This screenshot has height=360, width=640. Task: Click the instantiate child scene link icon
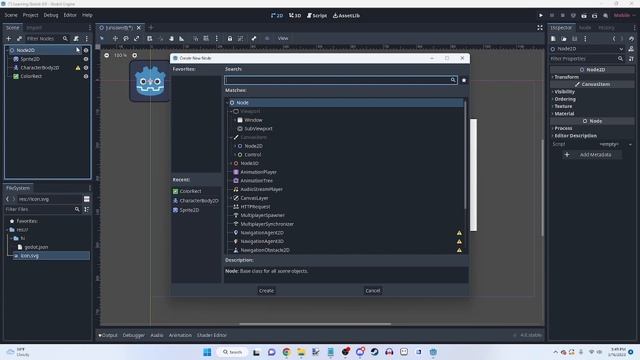pos(19,38)
